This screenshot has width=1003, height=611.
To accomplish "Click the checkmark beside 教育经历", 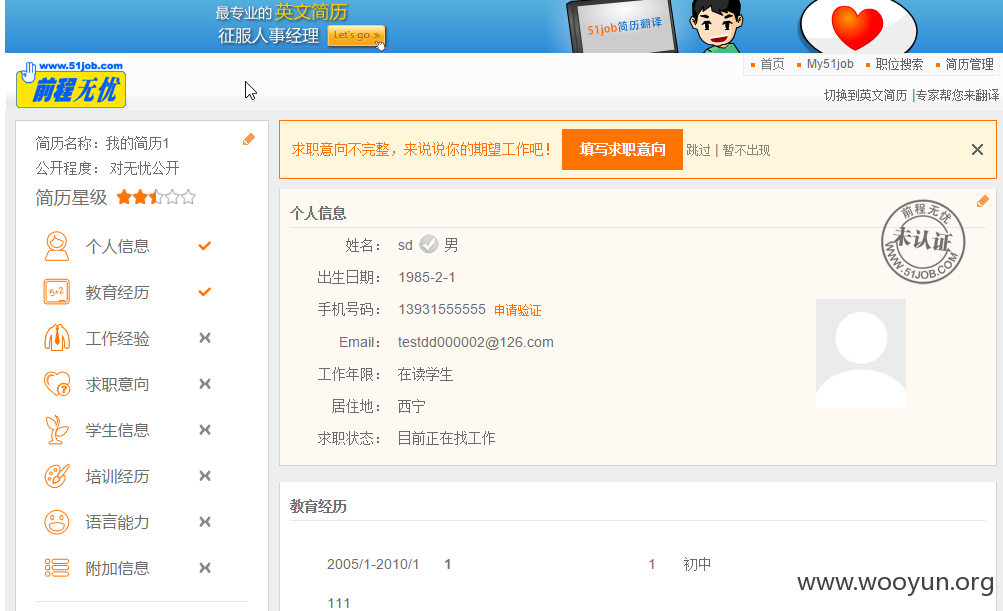I will 205,292.
